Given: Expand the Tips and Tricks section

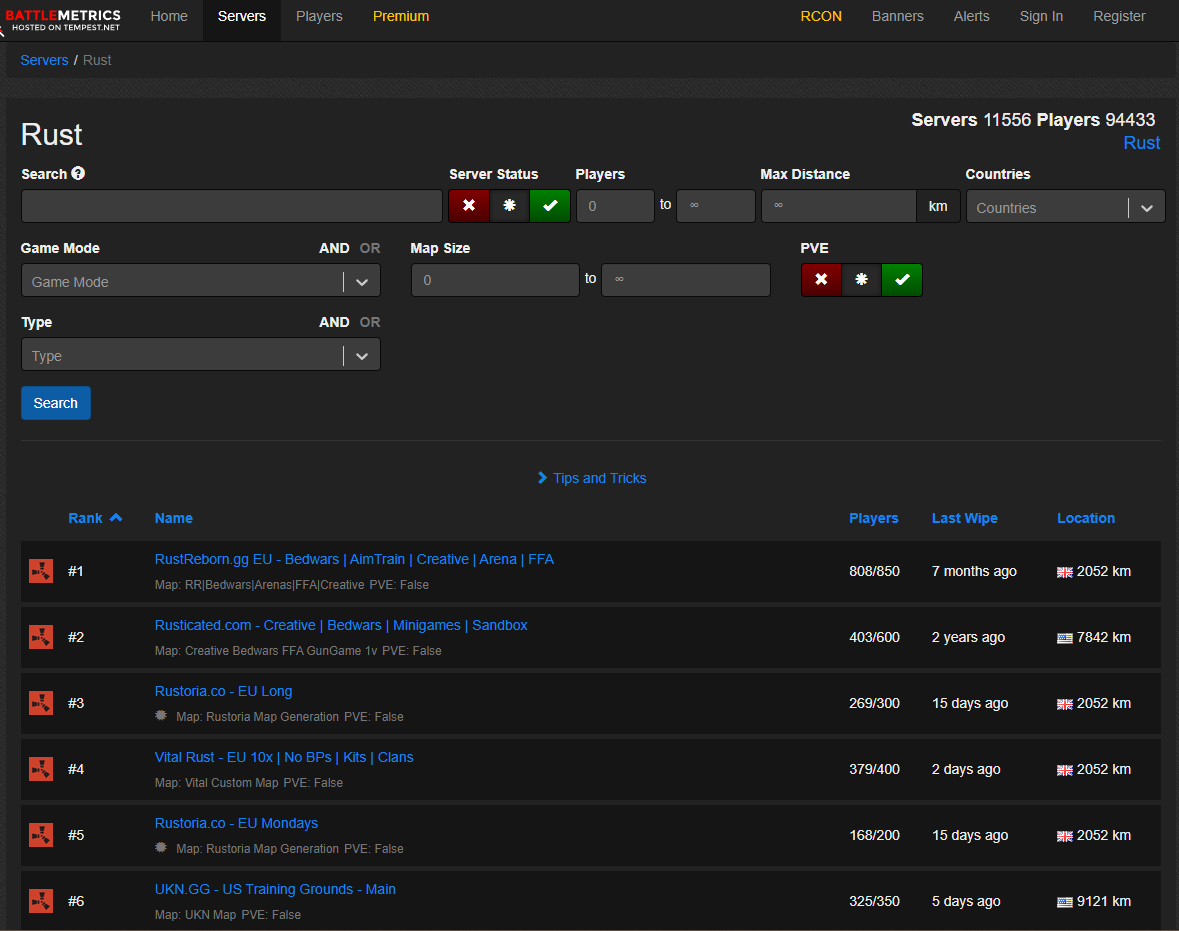Looking at the screenshot, I should (592, 478).
